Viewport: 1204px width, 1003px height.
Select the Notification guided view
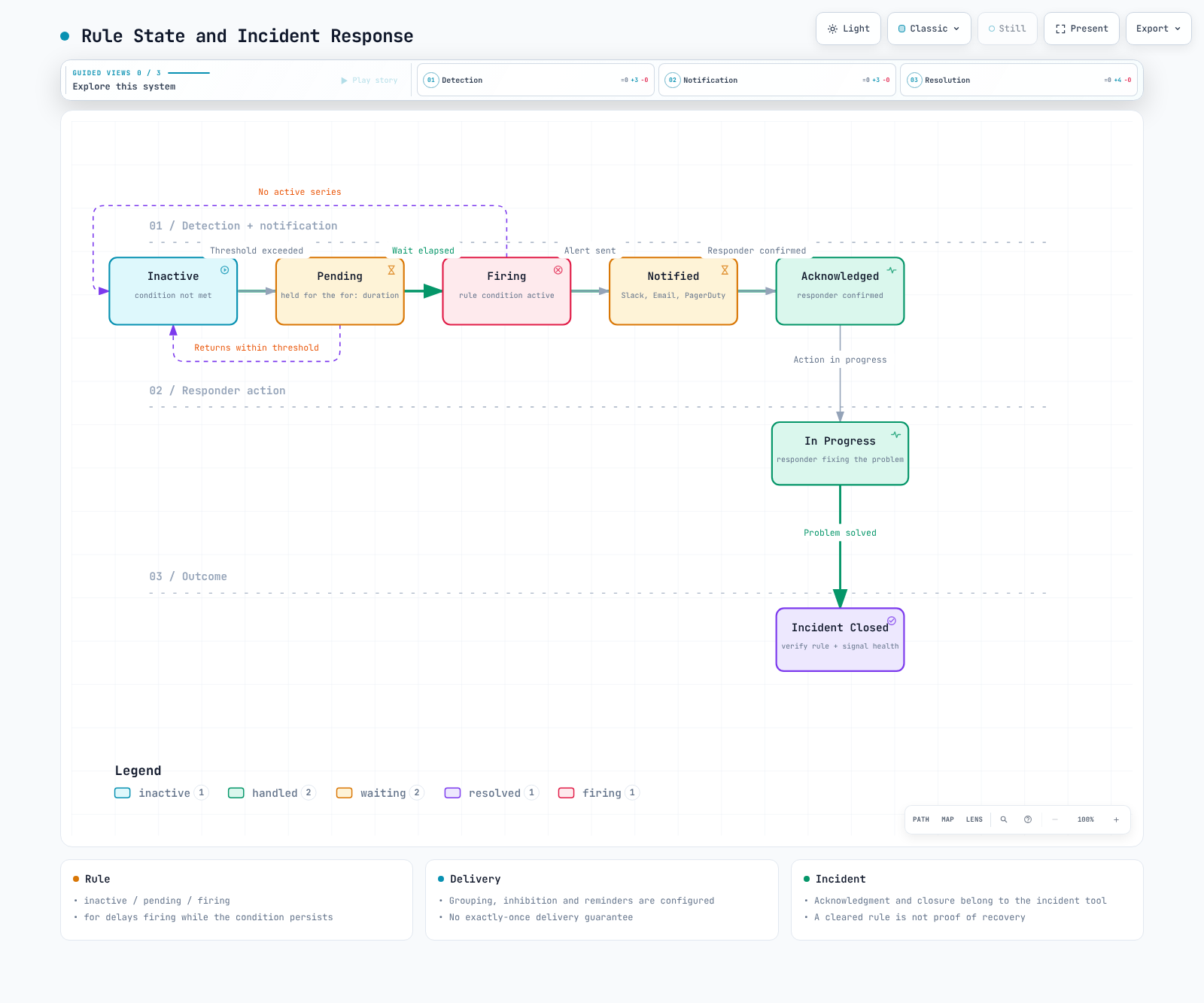777,80
